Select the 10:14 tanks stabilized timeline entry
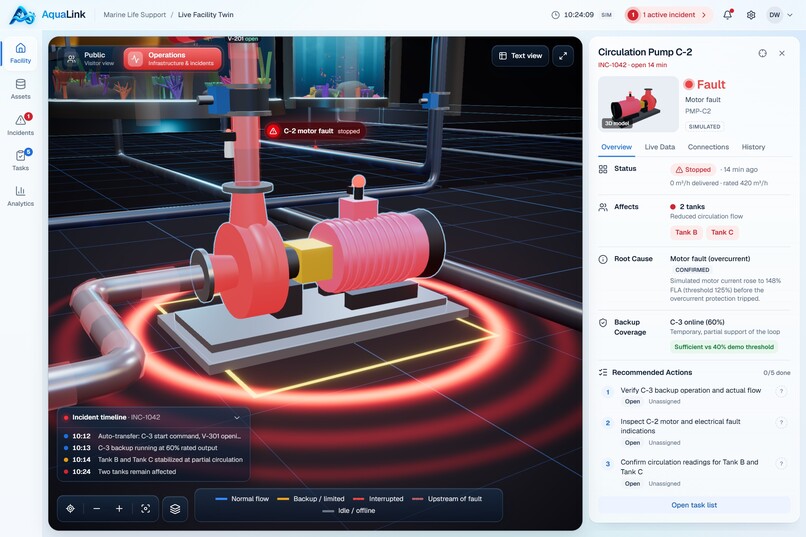Viewport: 806px width, 537px height. pos(153,459)
